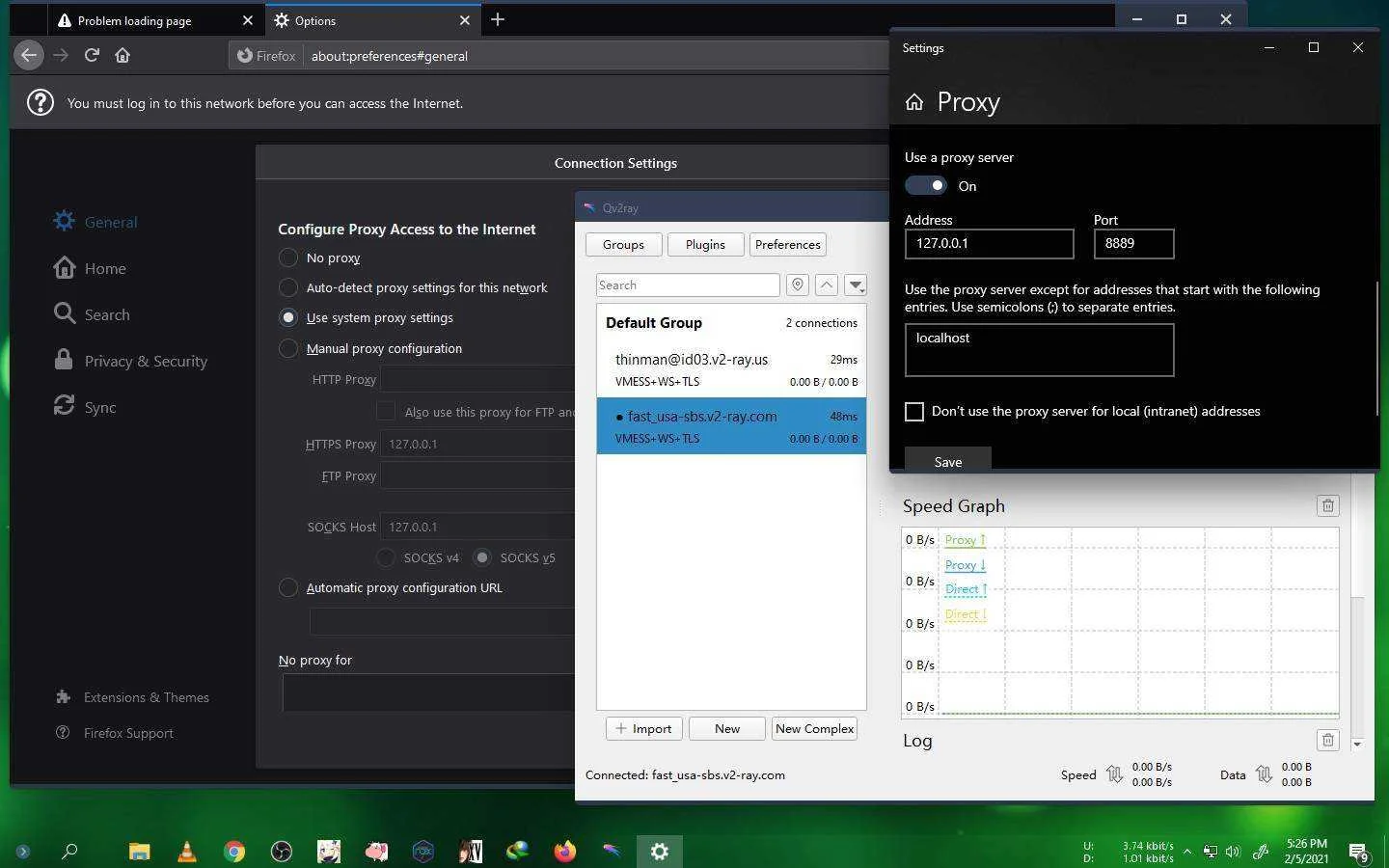Open Preferences in Qv2ray
This screenshot has height=868, width=1389.
(x=788, y=245)
